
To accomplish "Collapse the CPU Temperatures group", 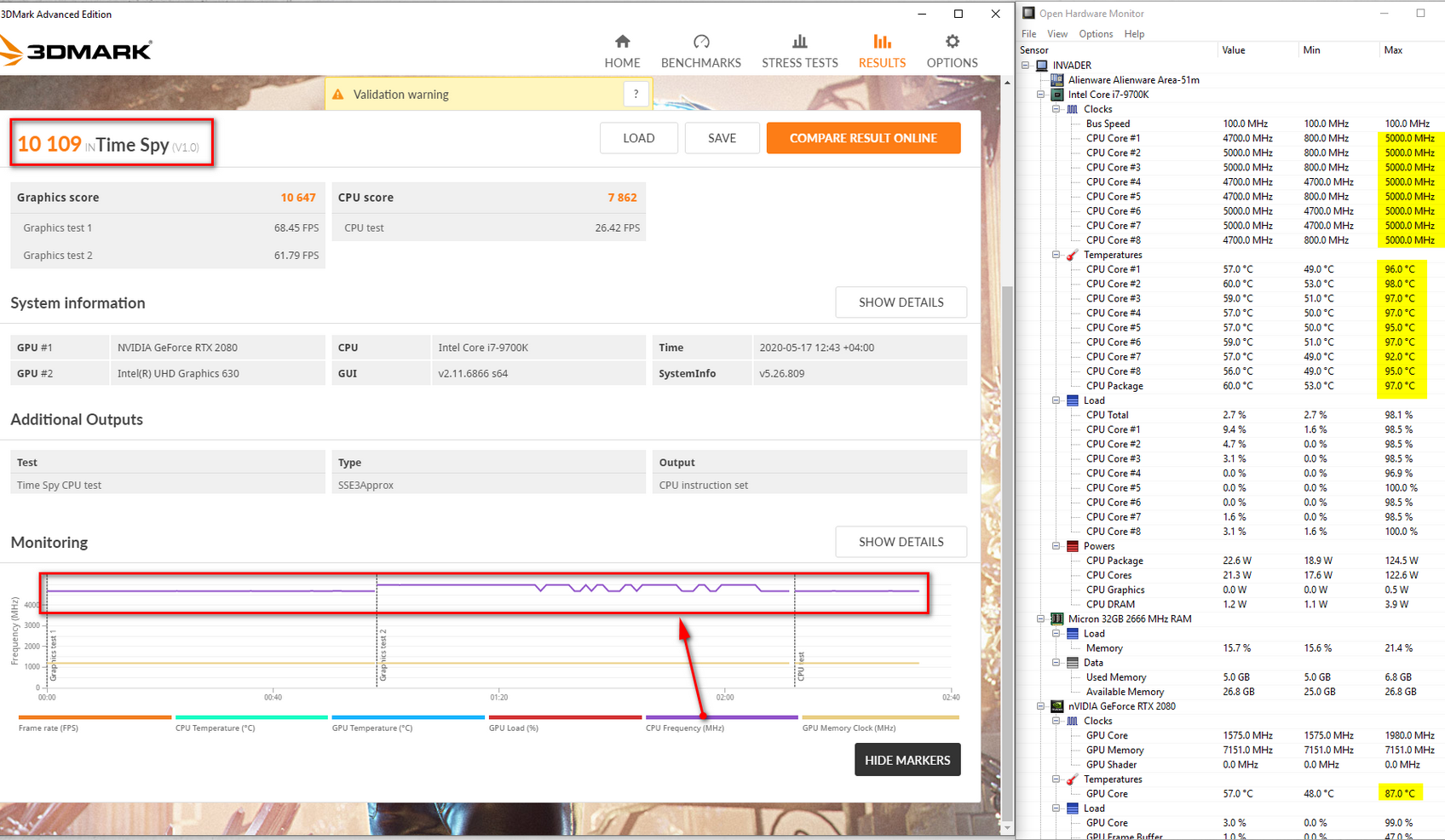I will pyautogui.click(x=1056, y=255).
